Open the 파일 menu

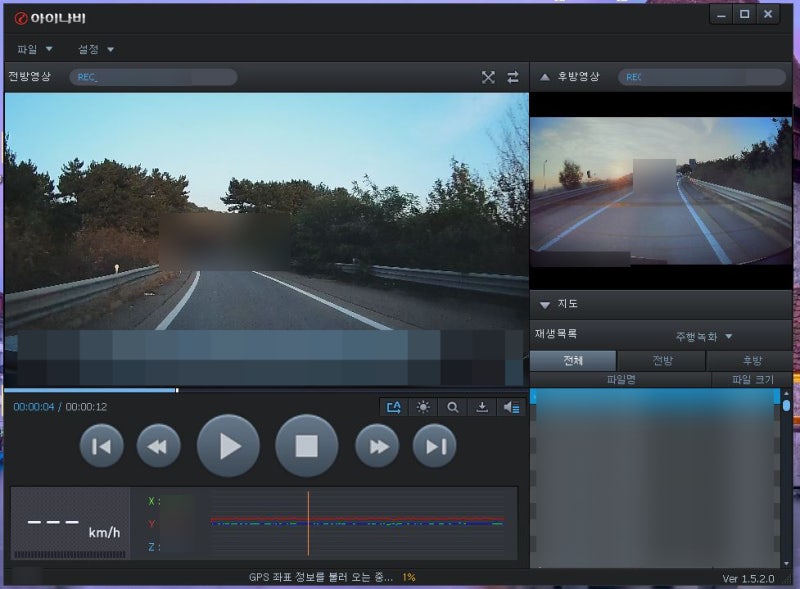35,49
